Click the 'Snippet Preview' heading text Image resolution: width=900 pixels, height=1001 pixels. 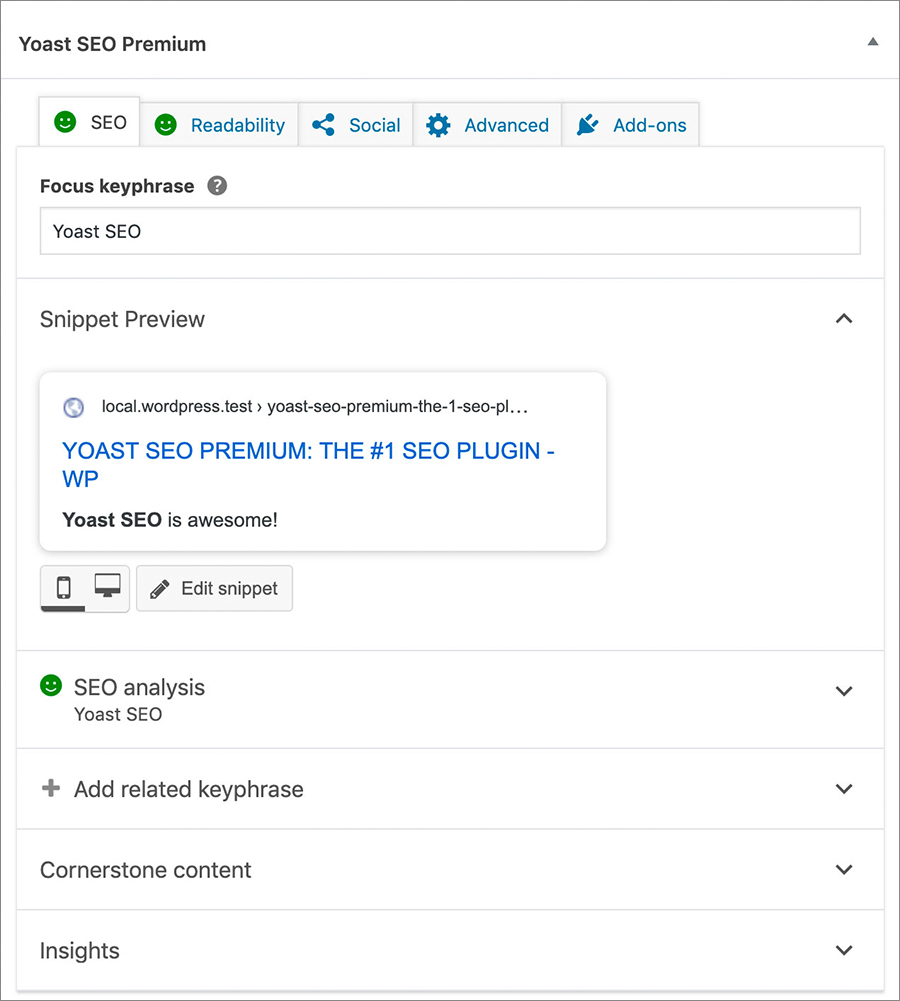pyautogui.click(x=122, y=319)
